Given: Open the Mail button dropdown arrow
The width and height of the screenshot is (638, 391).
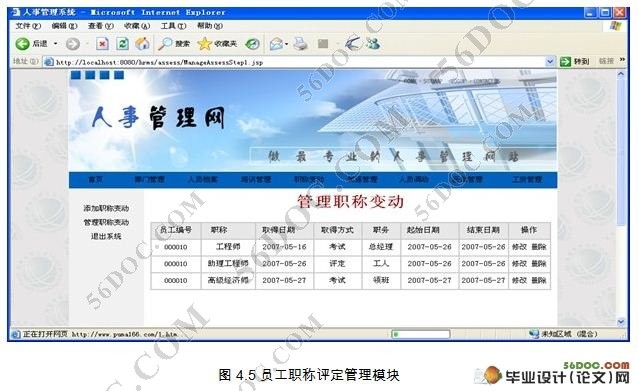Looking at the screenshot, I should (x=286, y=44).
